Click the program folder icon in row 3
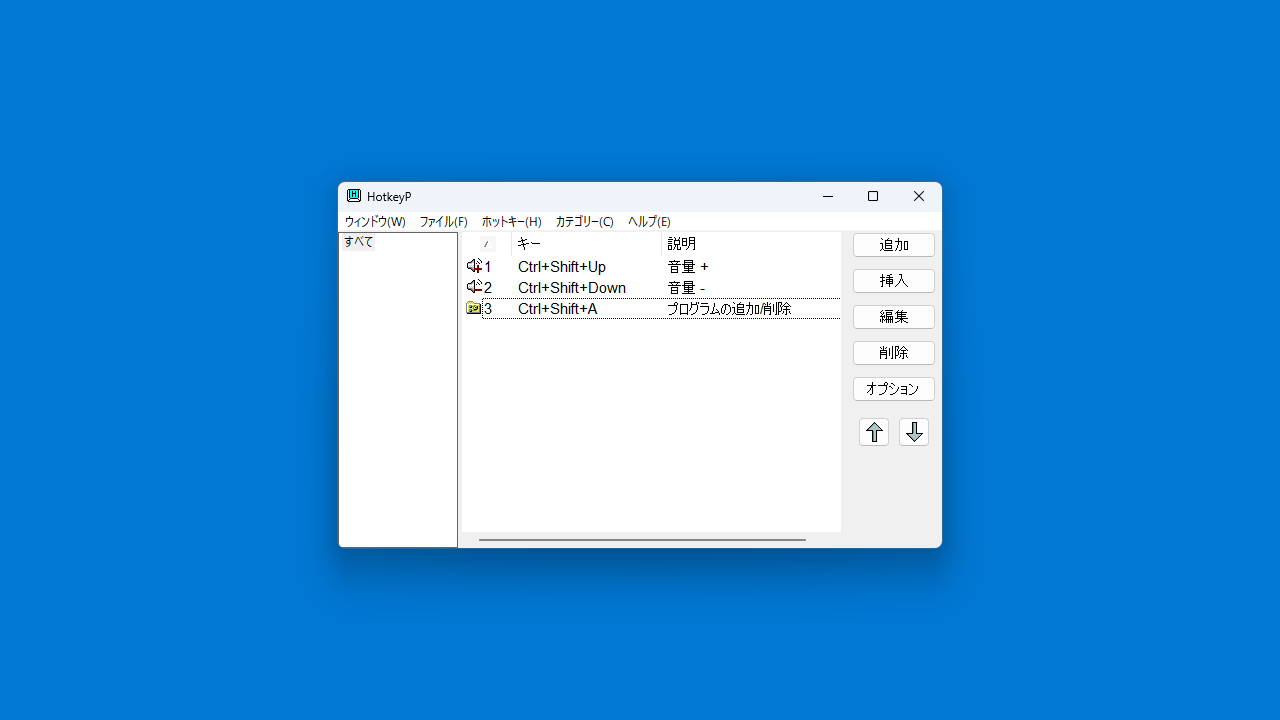1280x720 pixels. pos(474,308)
